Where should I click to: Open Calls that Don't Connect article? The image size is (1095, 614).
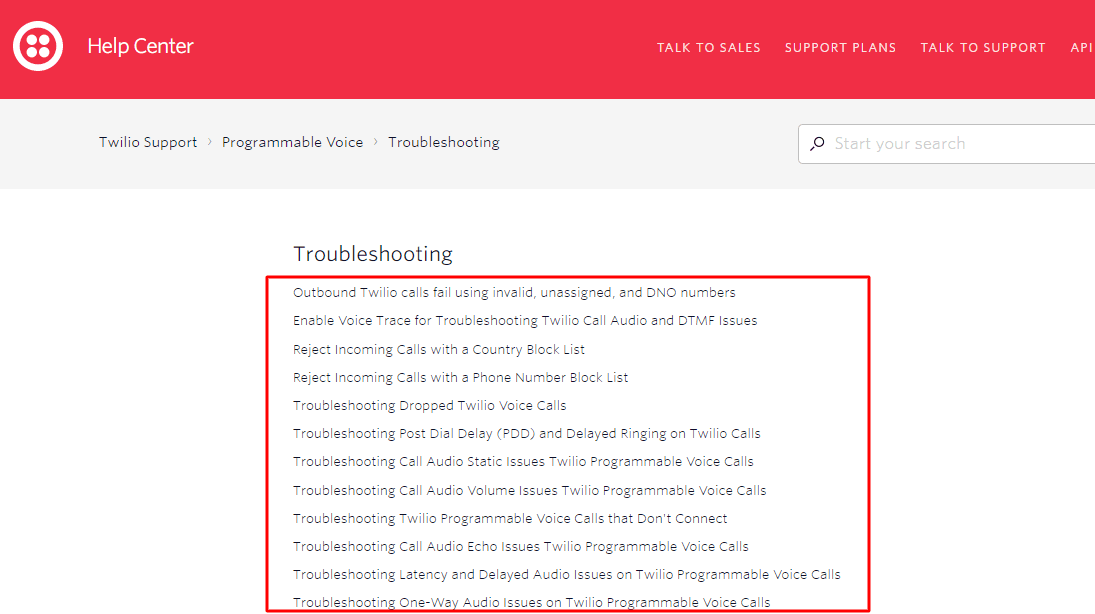tap(510, 518)
